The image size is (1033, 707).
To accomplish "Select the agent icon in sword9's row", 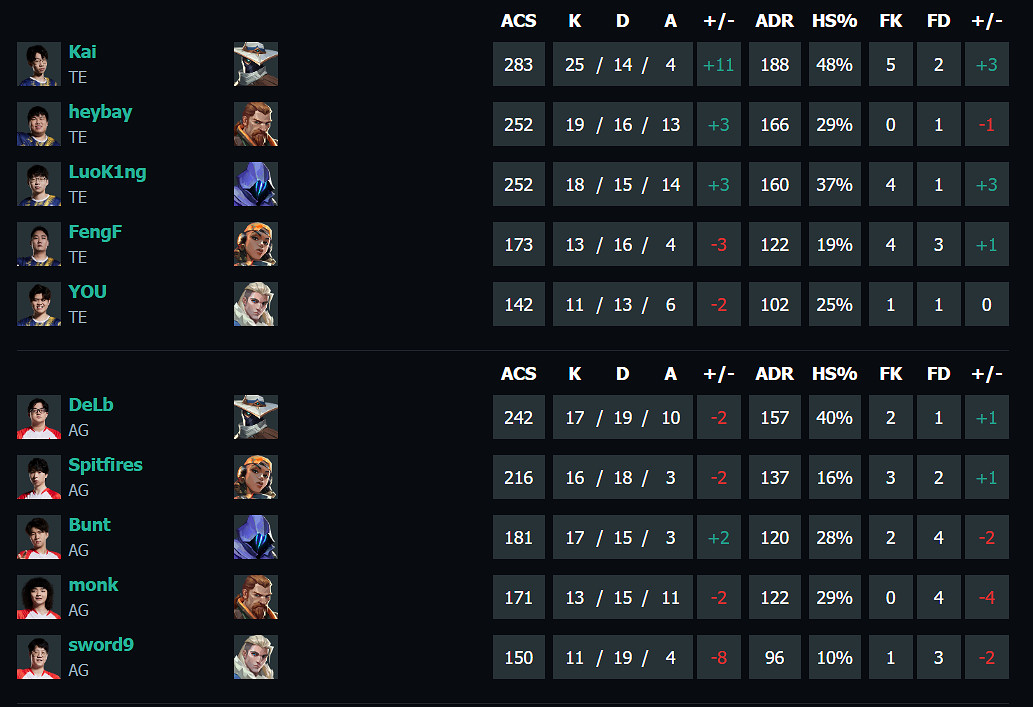I will point(256,657).
